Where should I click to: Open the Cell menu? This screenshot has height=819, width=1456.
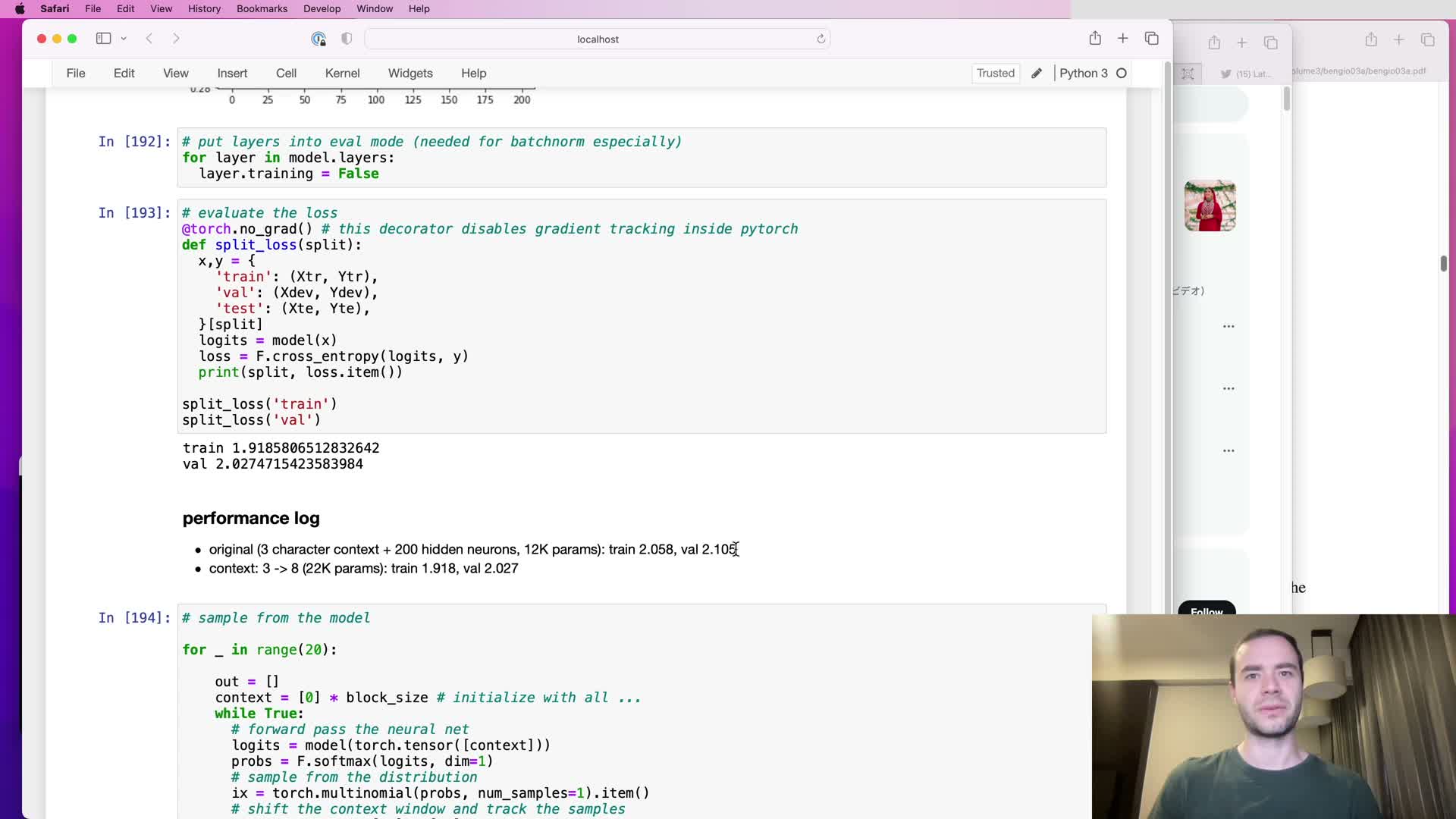(286, 73)
